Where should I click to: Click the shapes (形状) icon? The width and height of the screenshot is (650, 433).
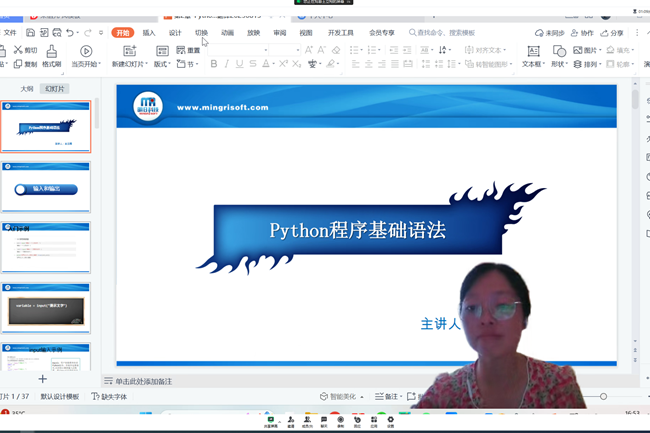(x=559, y=51)
